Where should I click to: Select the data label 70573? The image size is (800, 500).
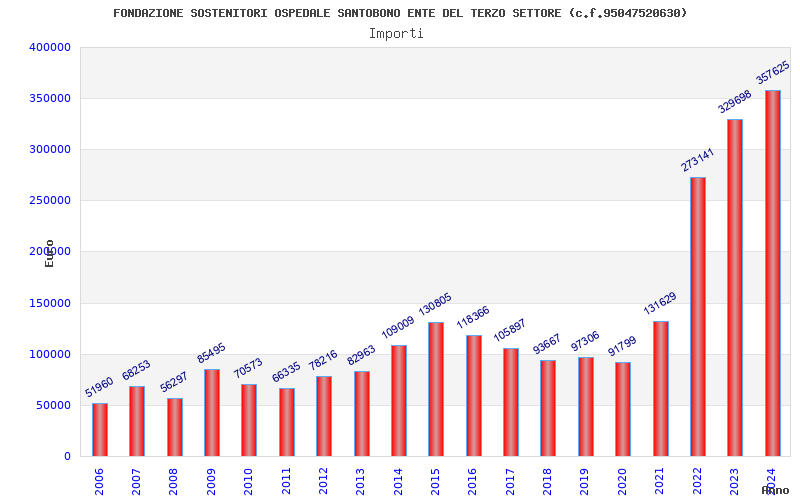[x=248, y=368]
